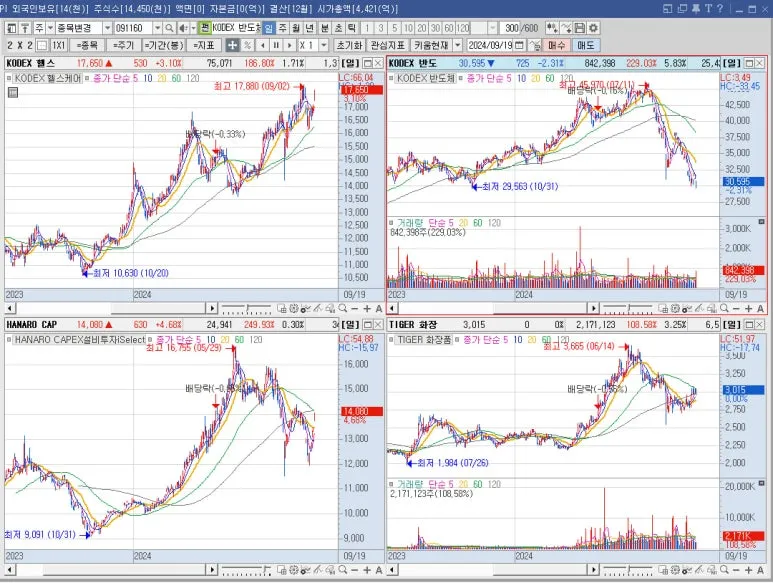
Task: Select weekly 주 period toggle
Action: [x=282, y=28]
